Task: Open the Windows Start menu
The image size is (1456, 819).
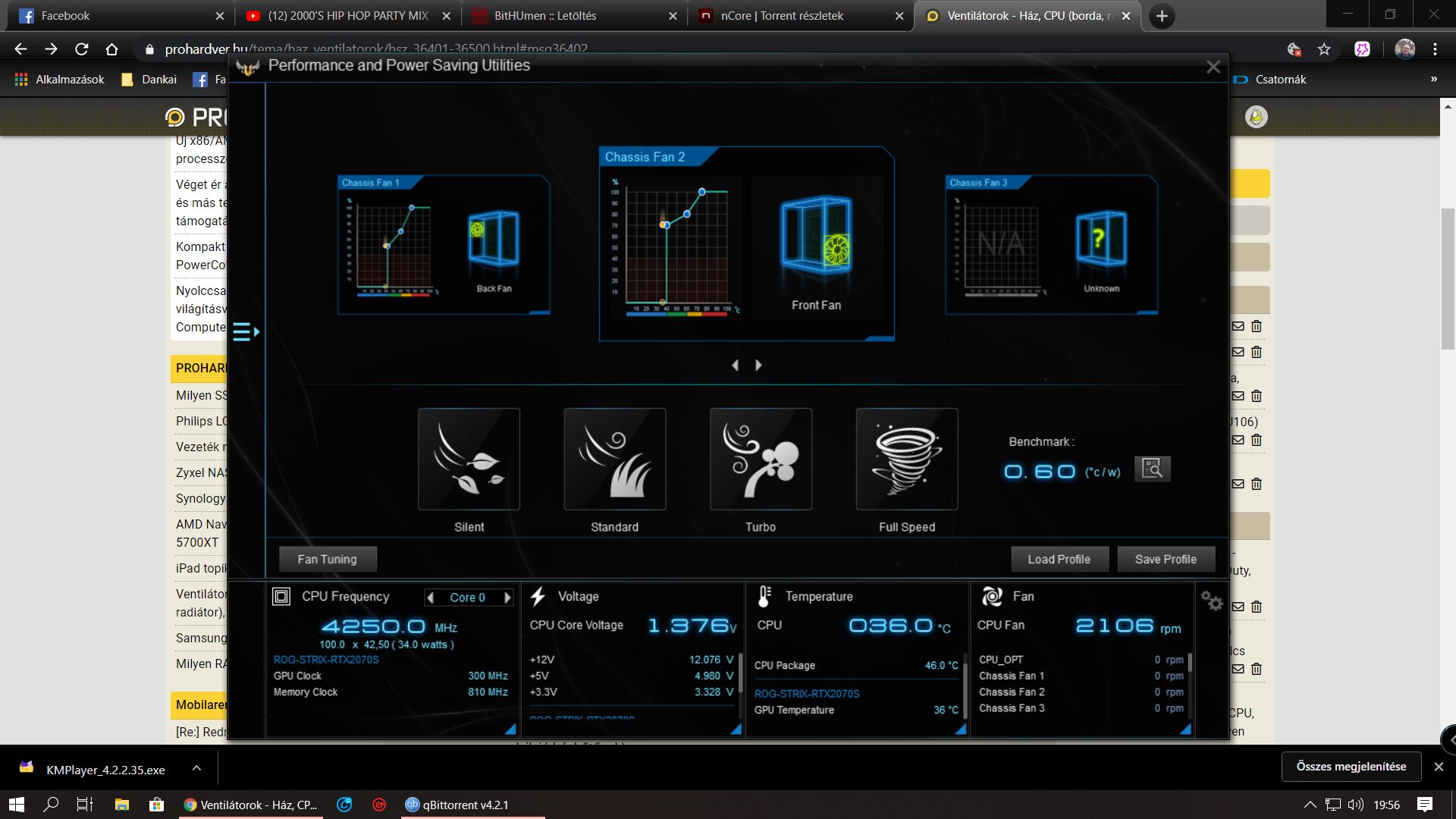Action: pyautogui.click(x=17, y=805)
